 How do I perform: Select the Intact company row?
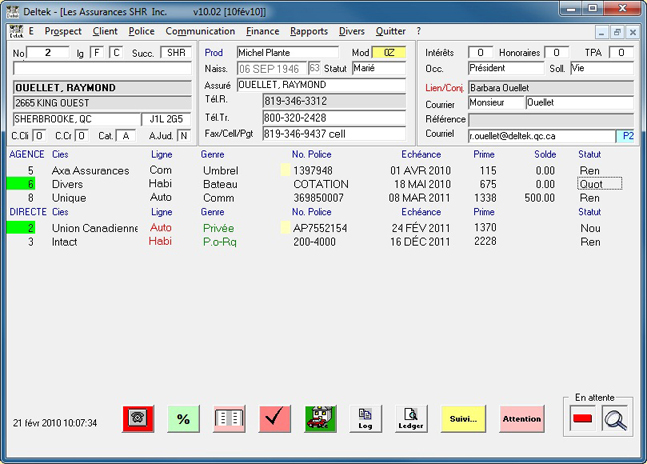click(318, 242)
